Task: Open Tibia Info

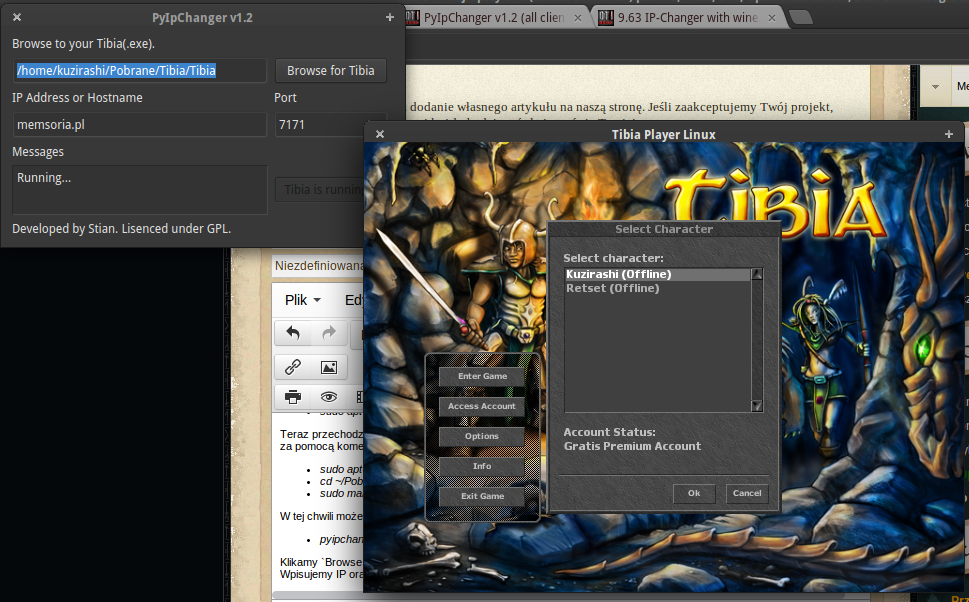Action: pyautogui.click(x=482, y=466)
